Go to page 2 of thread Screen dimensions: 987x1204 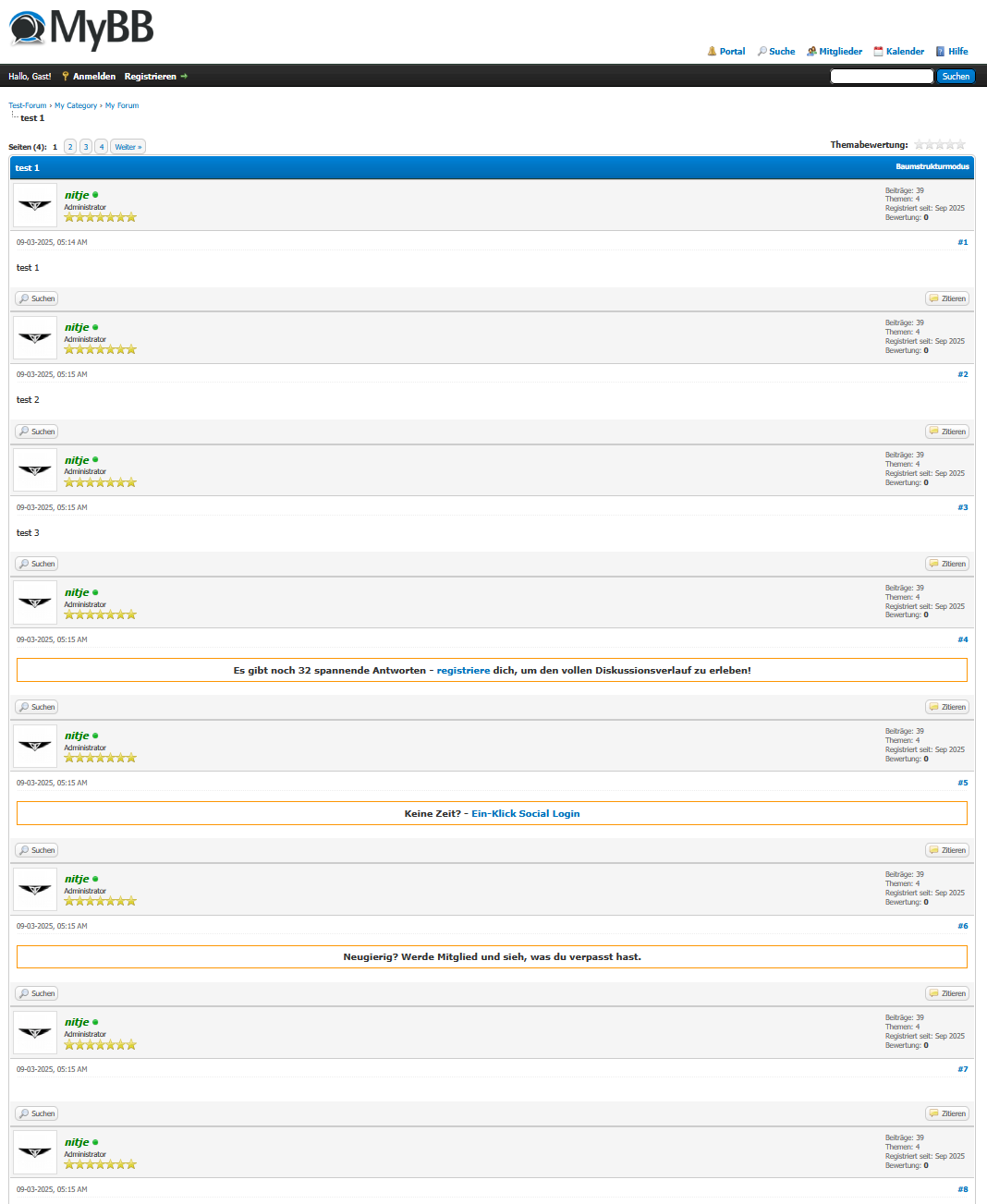click(70, 147)
